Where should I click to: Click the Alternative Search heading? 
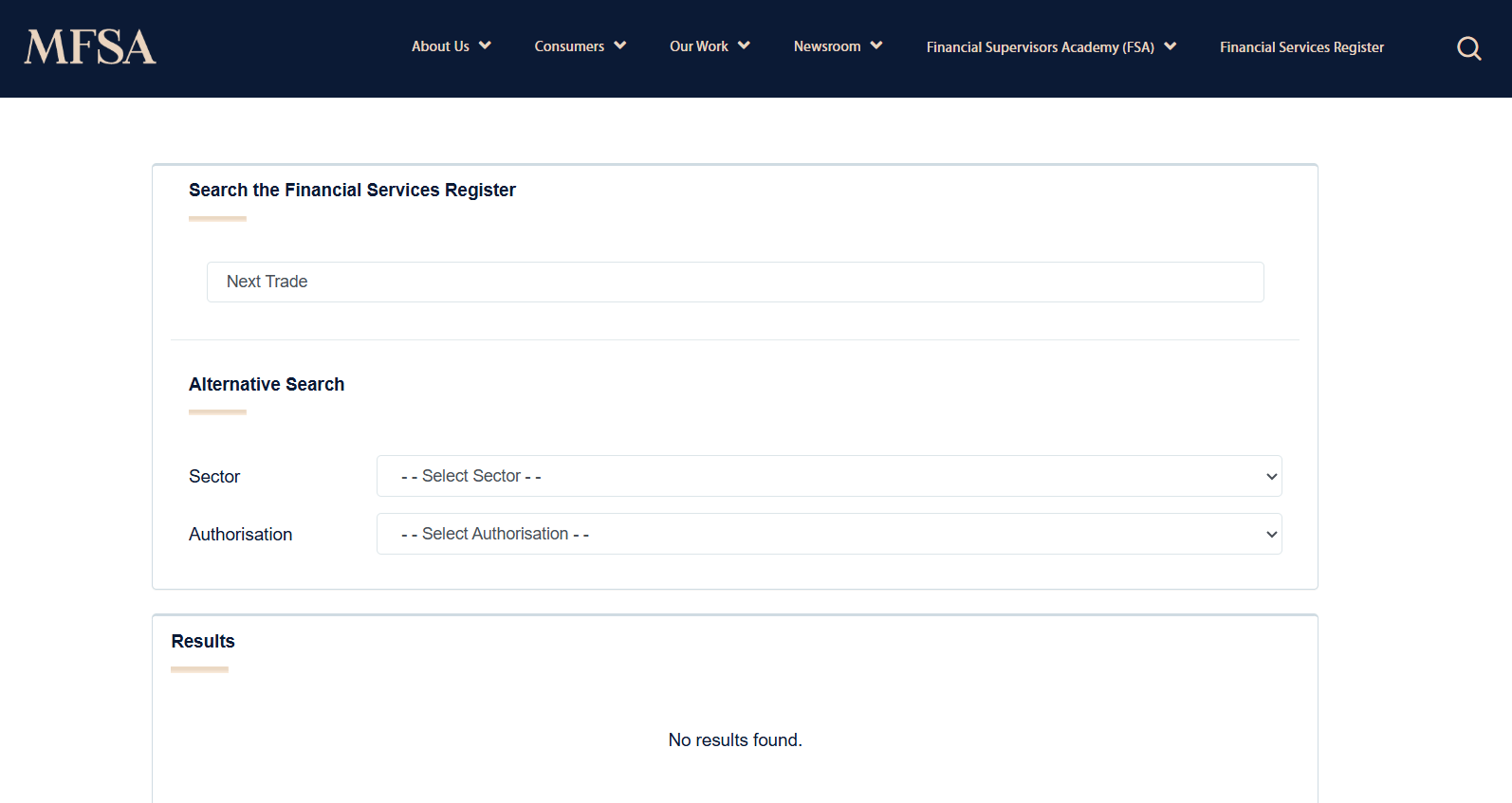(x=267, y=384)
